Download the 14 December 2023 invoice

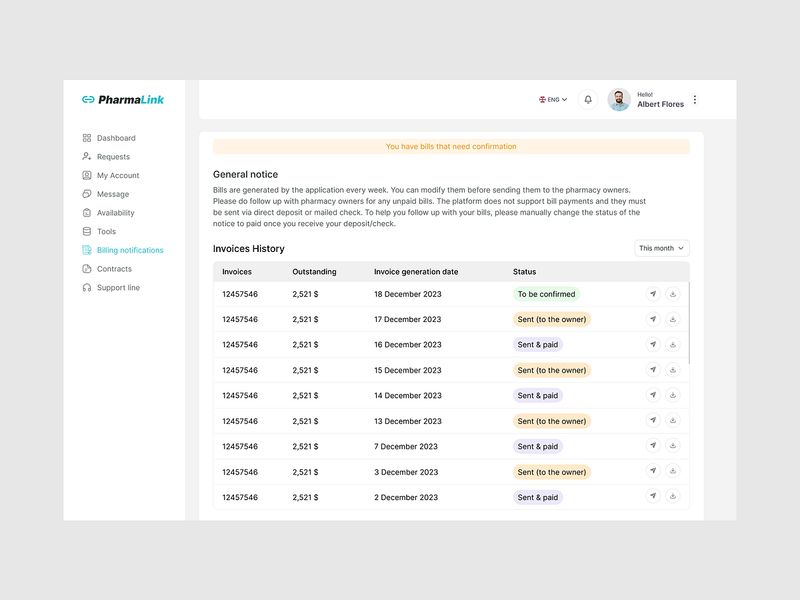coord(673,395)
